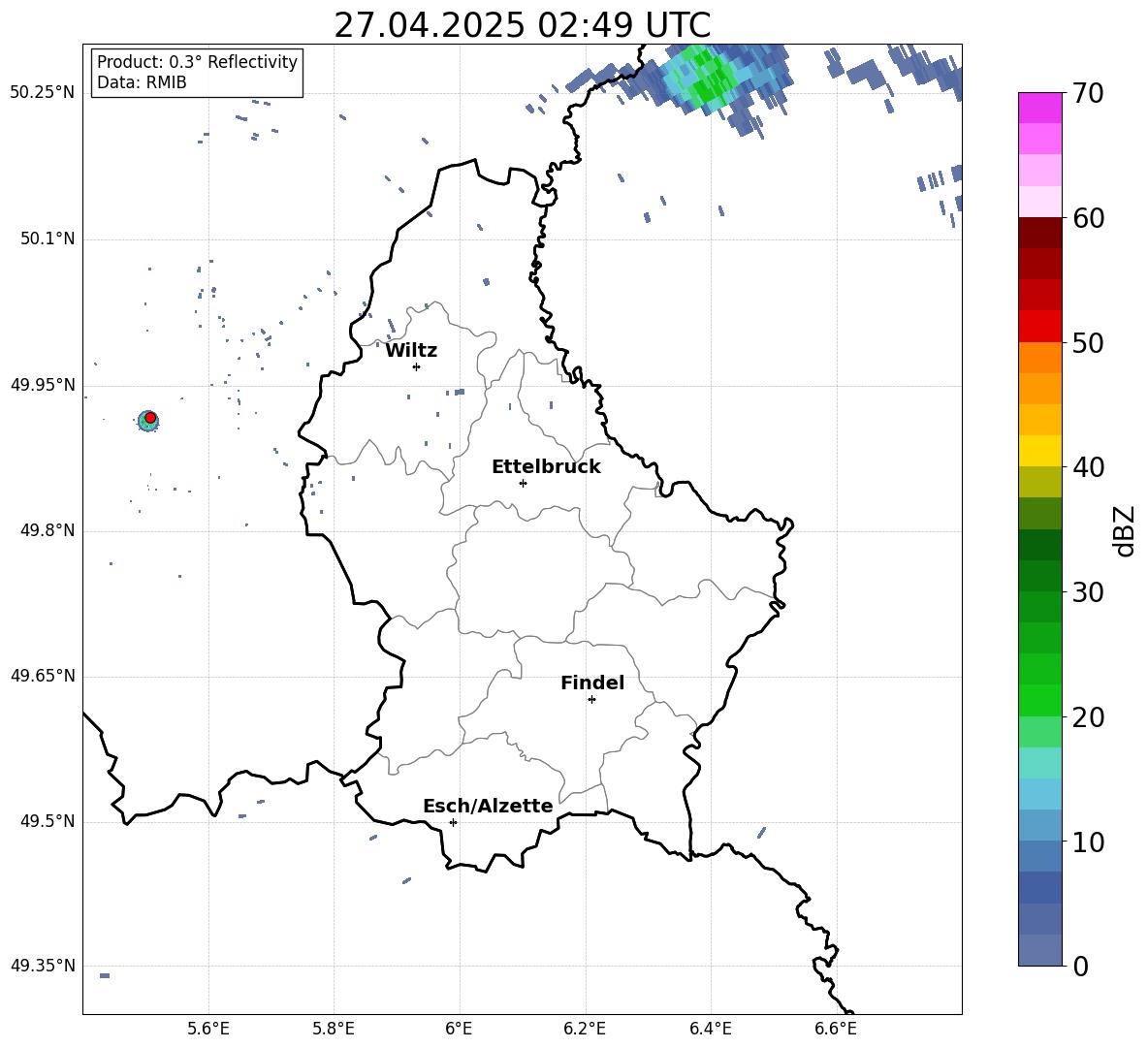Click the dBZ colorbar axis label

click(1126, 530)
